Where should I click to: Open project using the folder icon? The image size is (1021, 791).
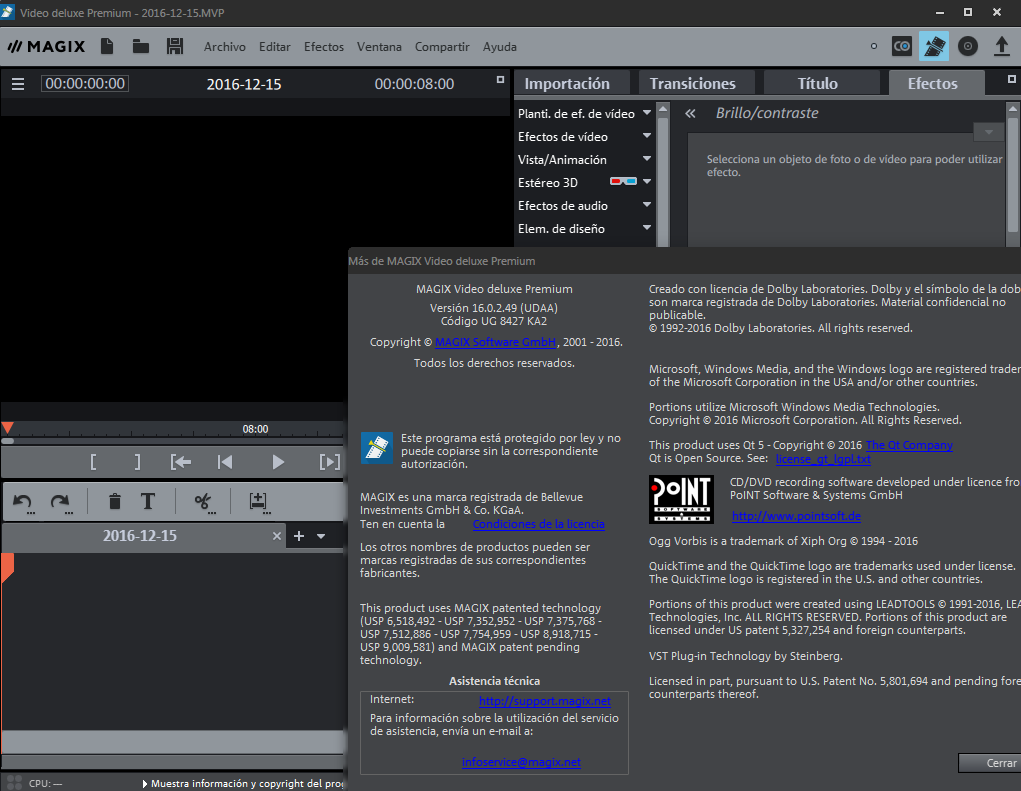141,46
